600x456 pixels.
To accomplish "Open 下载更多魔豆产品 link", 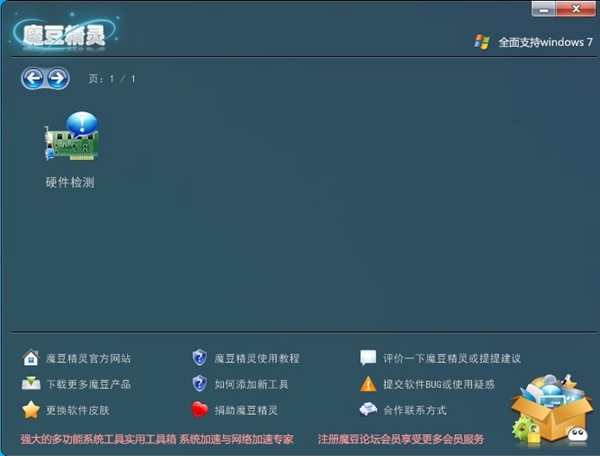I will tap(88, 384).
